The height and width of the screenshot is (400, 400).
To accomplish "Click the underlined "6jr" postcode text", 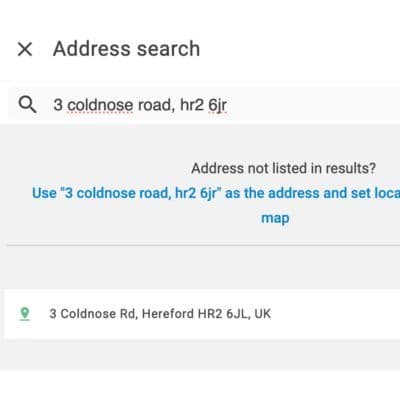I will click(218, 105).
